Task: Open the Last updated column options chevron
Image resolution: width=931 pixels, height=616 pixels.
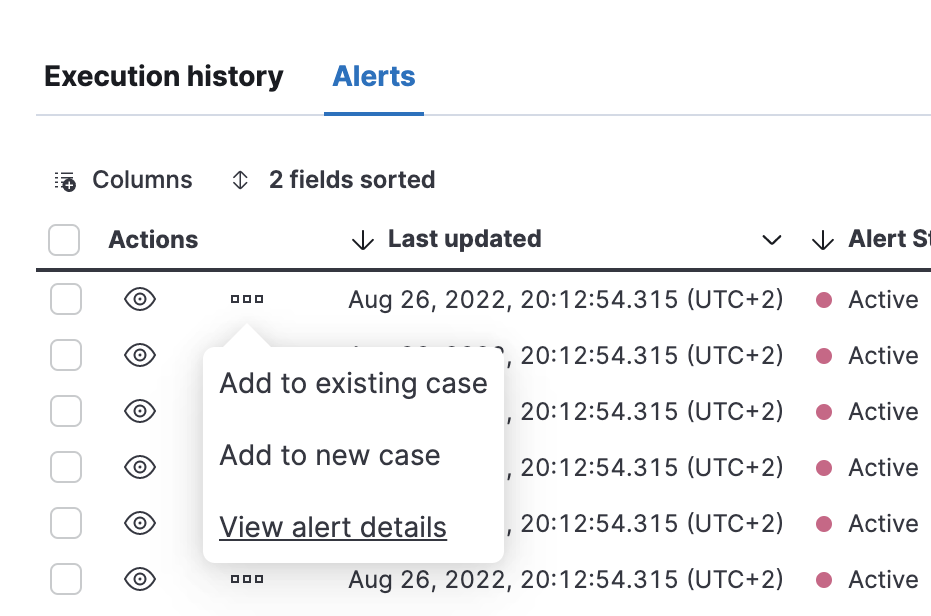Action: pyautogui.click(x=771, y=240)
